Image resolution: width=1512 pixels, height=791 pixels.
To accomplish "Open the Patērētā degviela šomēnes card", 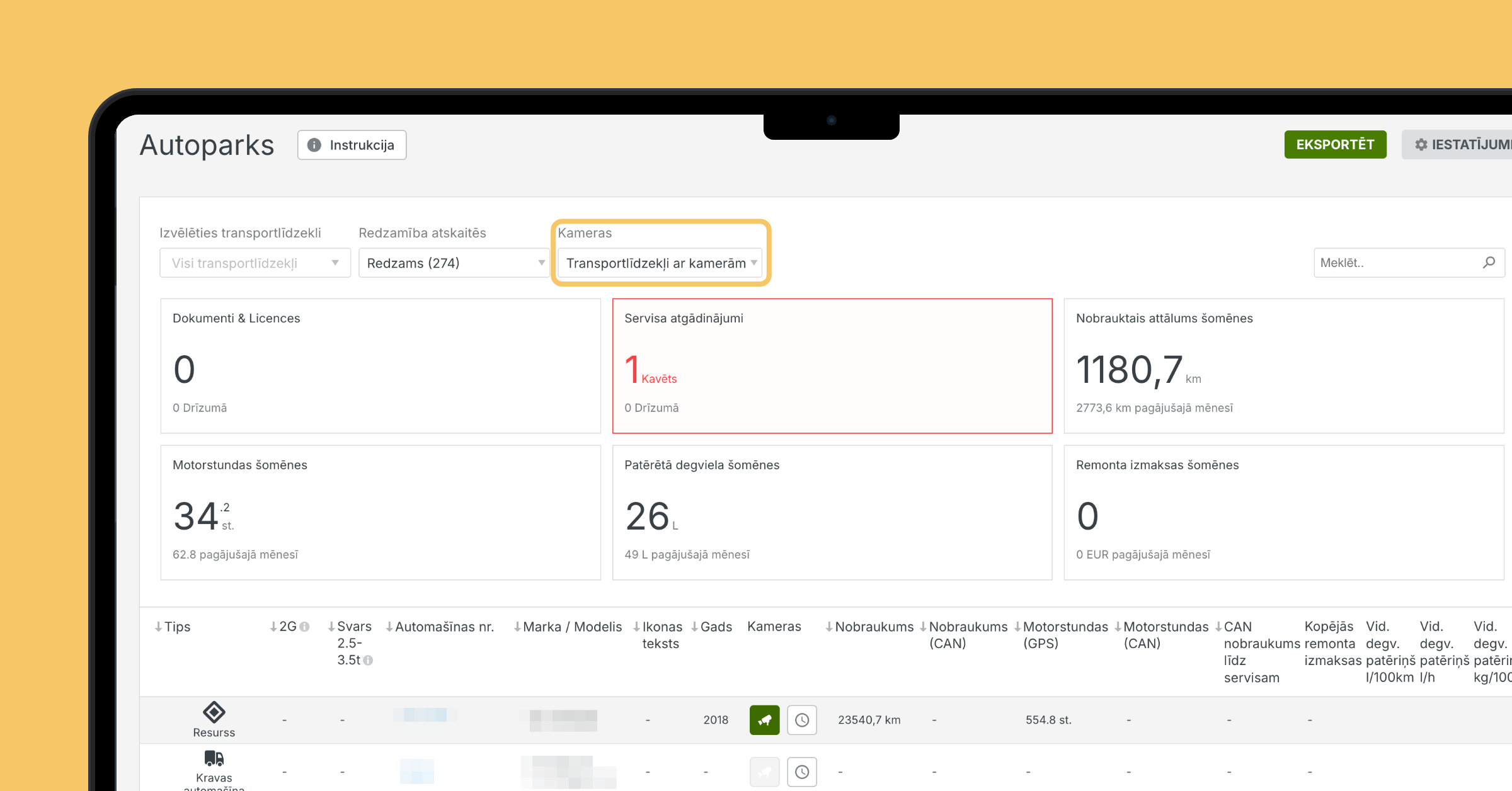I will 832,513.
